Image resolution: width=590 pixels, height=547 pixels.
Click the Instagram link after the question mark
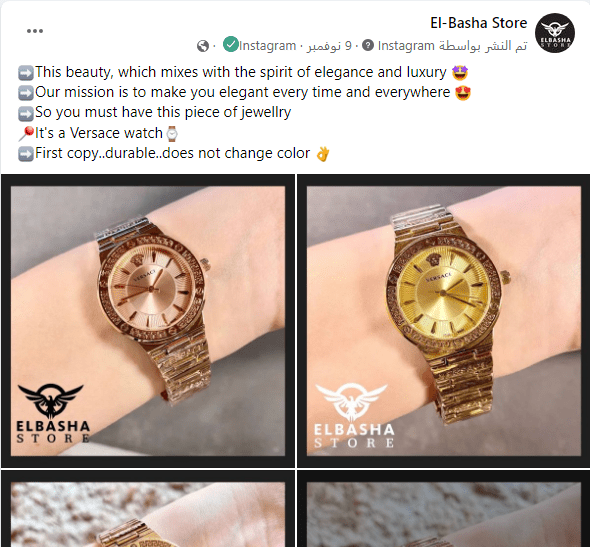pos(406,46)
